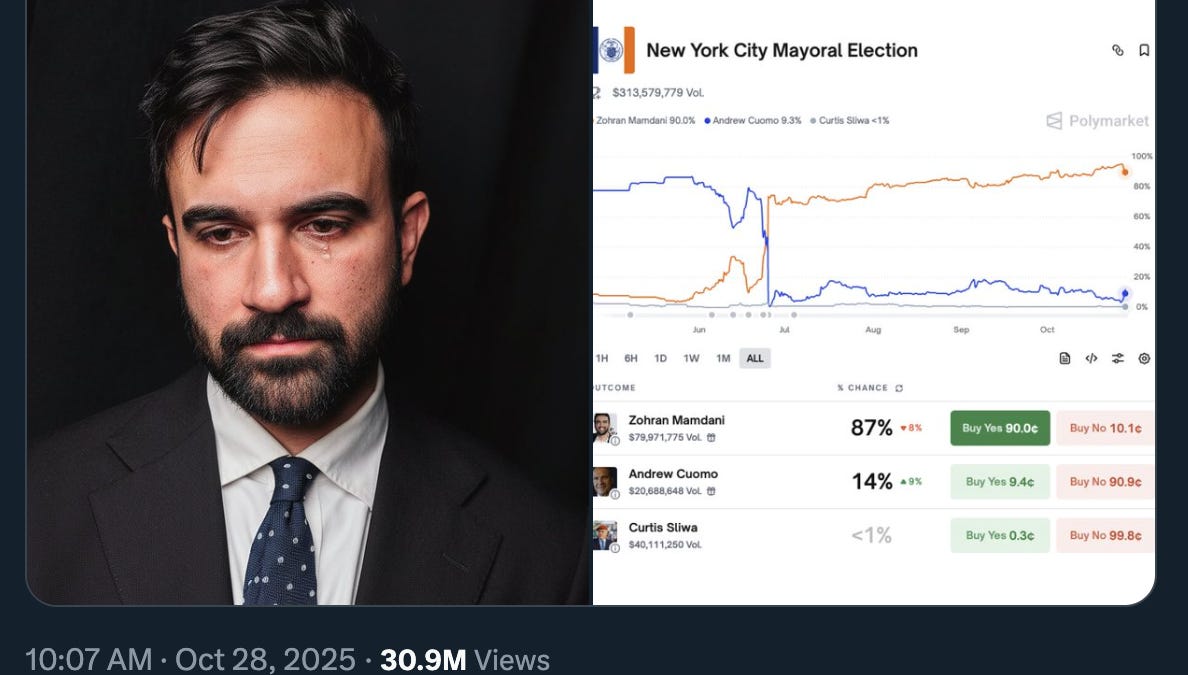Switch chart to 1M range

click(724, 358)
